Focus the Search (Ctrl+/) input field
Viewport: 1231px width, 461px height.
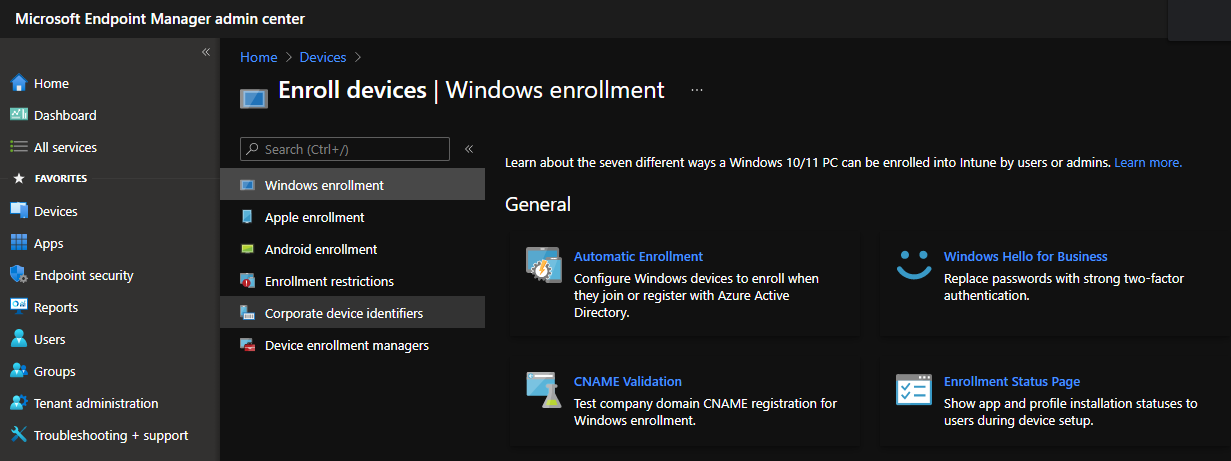point(345,149)
